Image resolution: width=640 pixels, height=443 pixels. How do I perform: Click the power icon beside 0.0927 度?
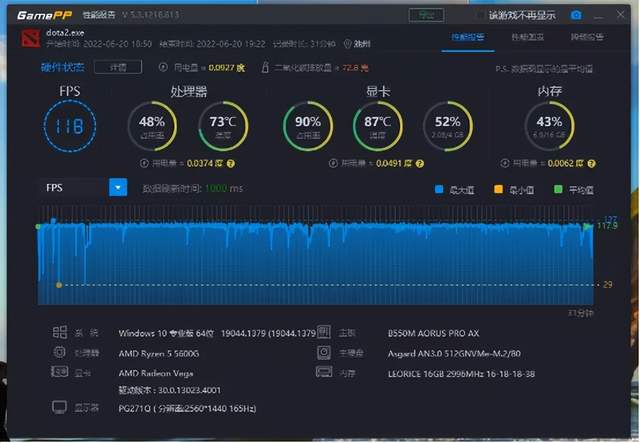tap(163, 67)
